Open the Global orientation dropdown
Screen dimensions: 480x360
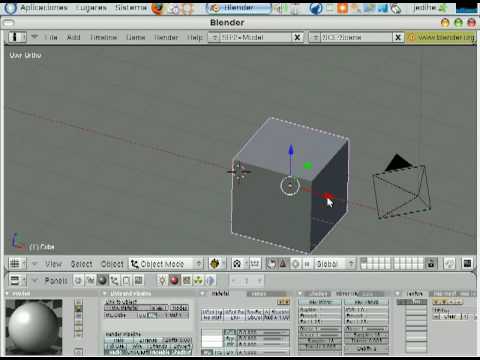point(335,264)
